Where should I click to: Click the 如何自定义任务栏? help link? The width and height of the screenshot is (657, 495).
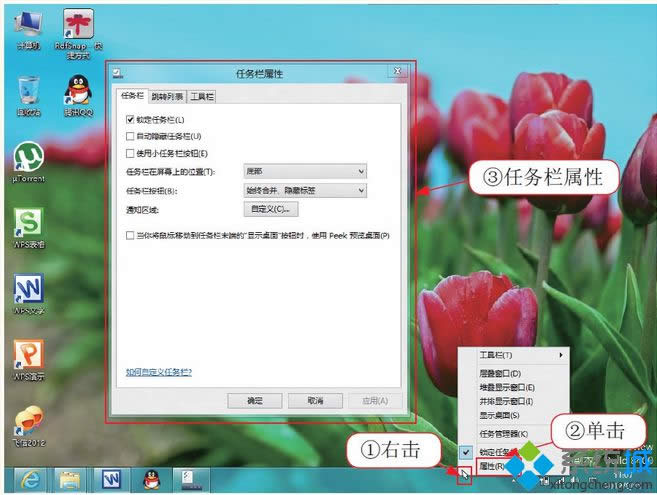pyautogui.click(x=158, y=371)
